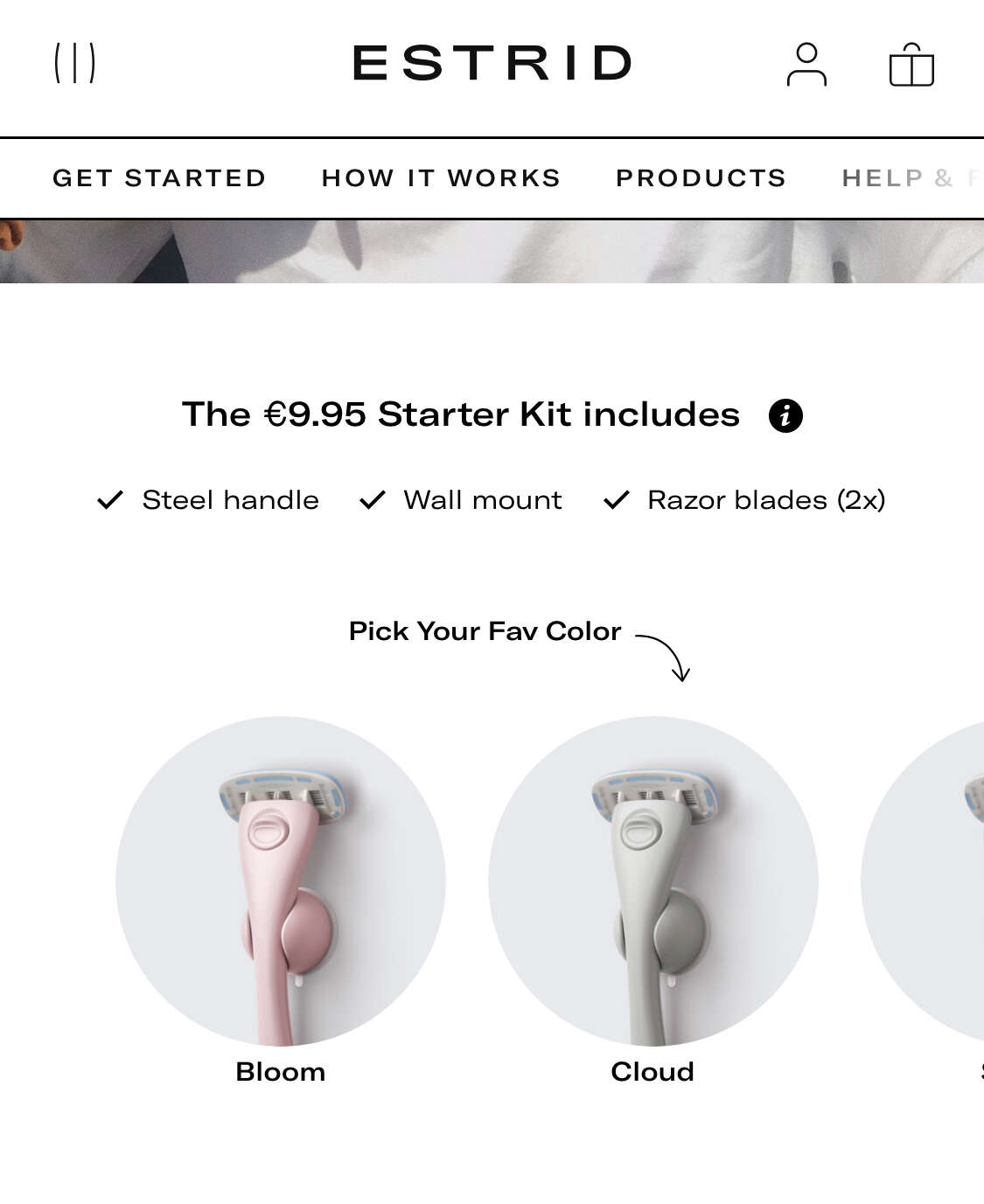Choose the grey Cloud razor color
Screen dimensions: 984x1204
[653, 881]
